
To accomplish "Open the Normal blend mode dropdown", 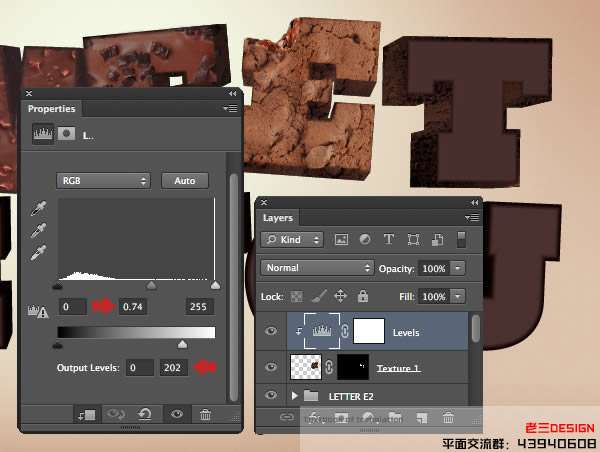I will tap(317, 268).
